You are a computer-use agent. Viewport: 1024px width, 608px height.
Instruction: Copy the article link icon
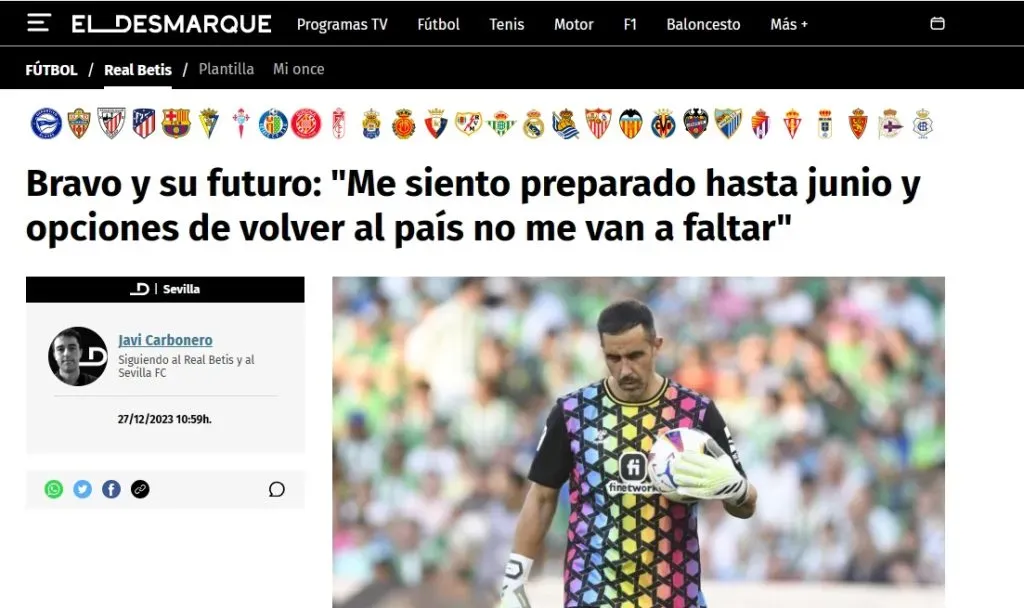[x=140, y=489]
